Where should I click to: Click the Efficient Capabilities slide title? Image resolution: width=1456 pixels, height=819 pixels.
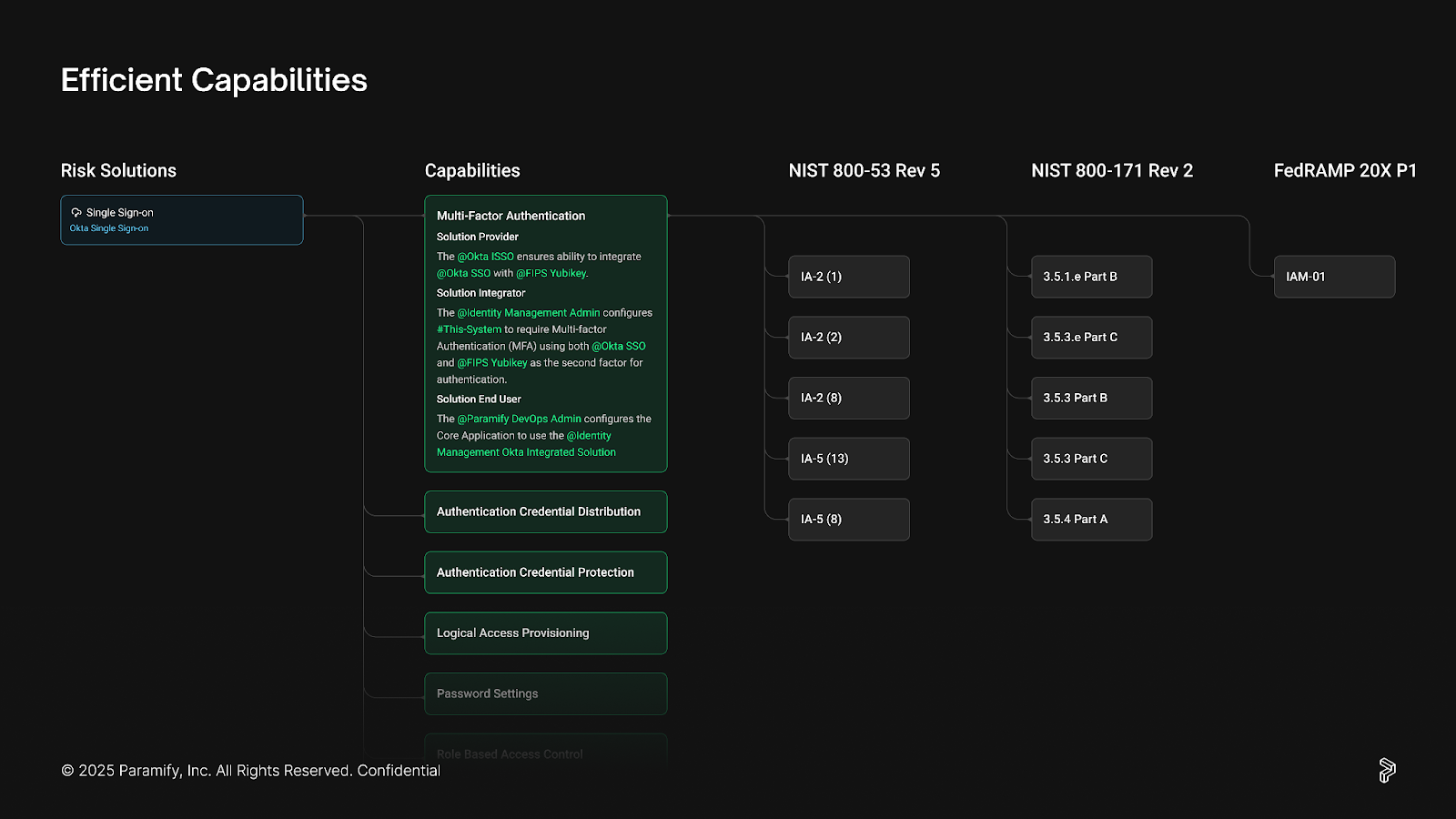pos(214,80)
